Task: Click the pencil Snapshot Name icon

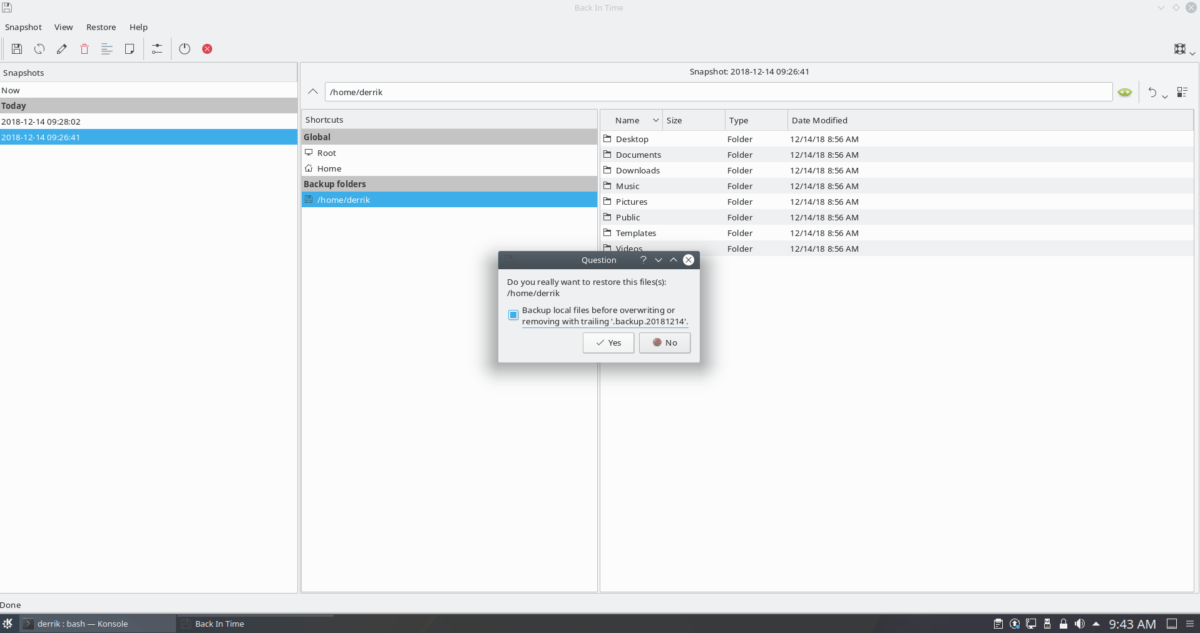Action: pos(62,48)
